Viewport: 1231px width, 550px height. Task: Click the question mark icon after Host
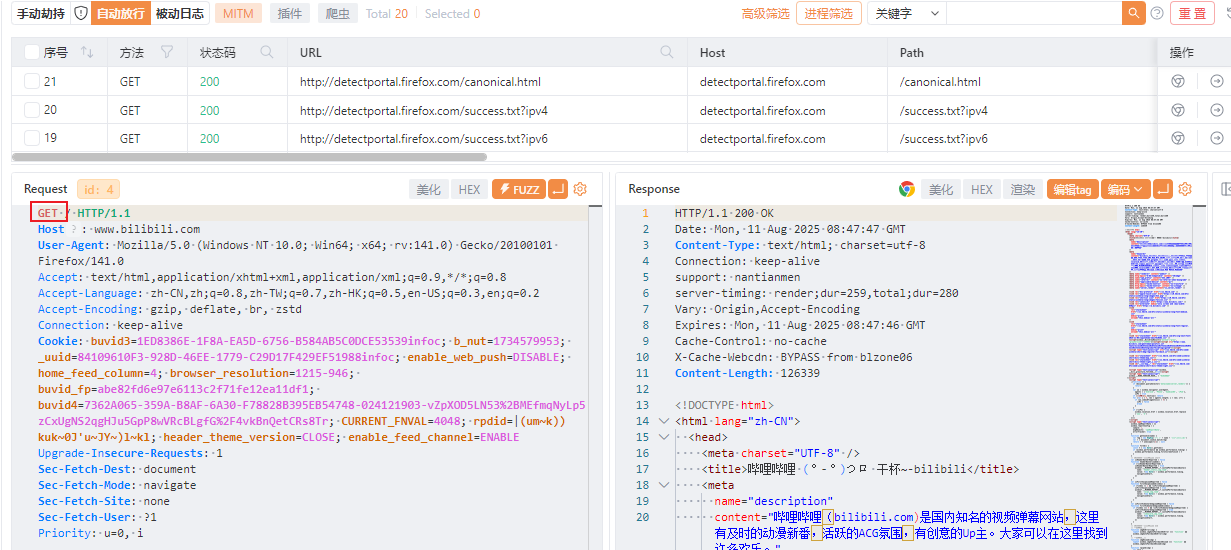(75, 229)
